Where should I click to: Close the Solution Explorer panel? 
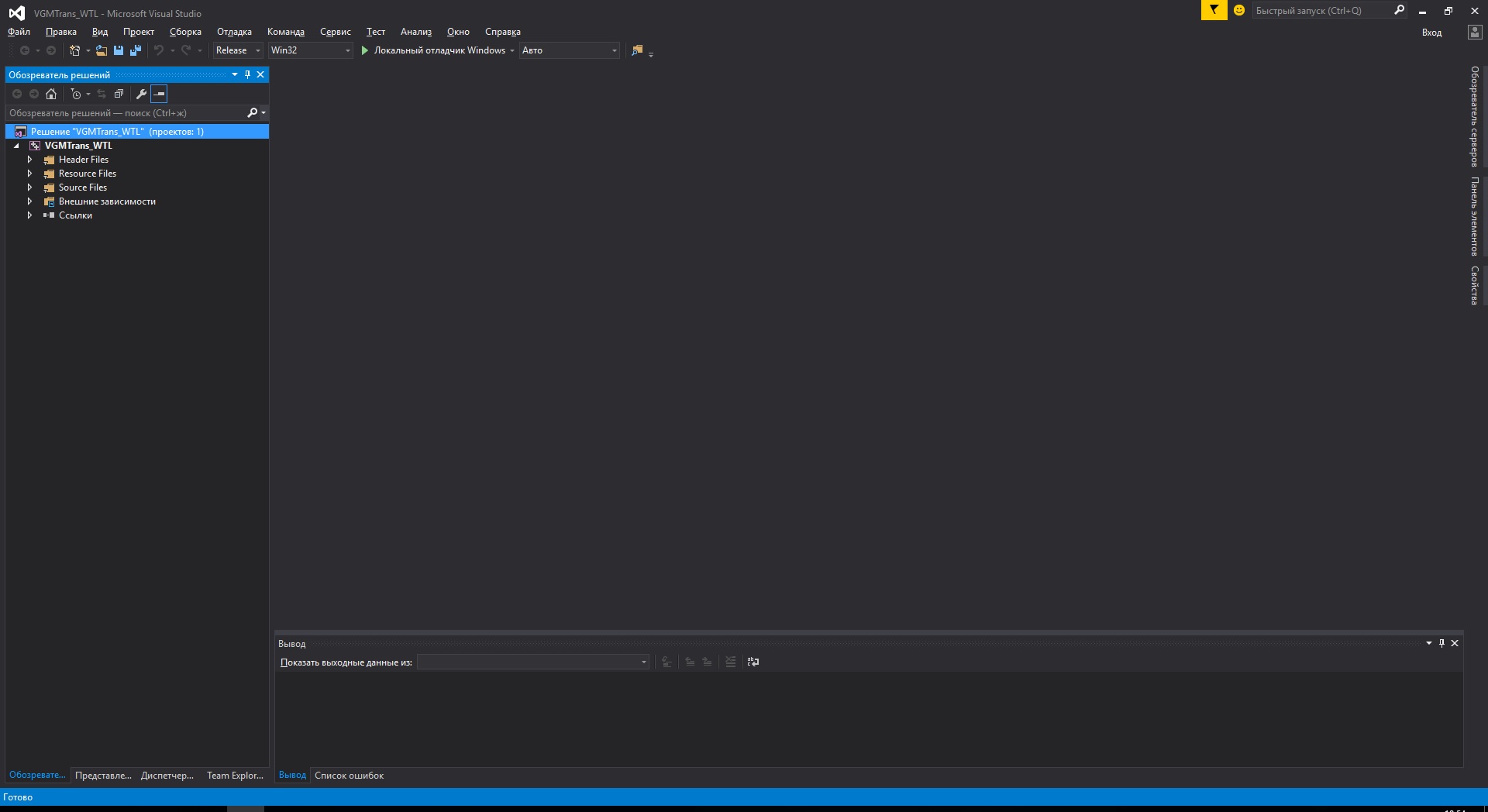coord(260,74)
